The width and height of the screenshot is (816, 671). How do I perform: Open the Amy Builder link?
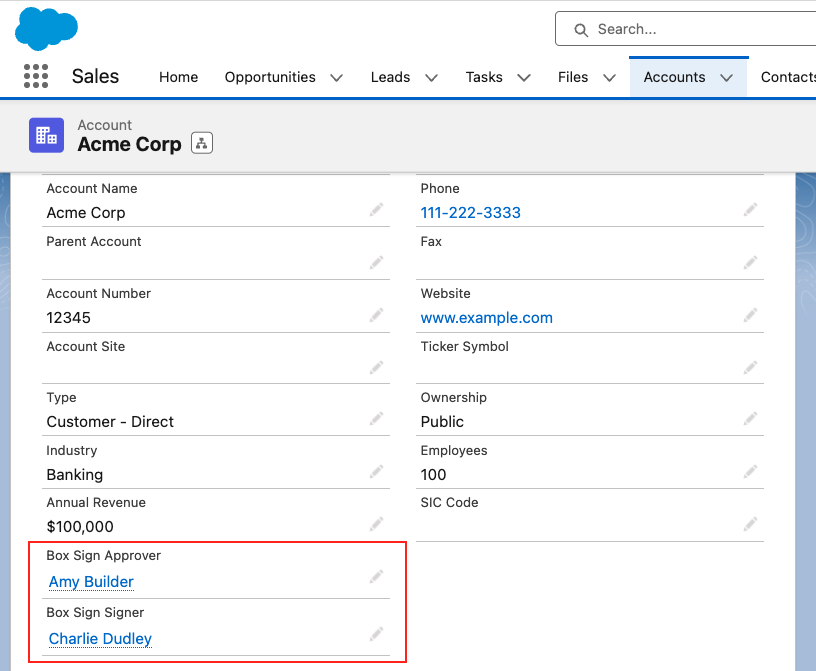point(91,582)
